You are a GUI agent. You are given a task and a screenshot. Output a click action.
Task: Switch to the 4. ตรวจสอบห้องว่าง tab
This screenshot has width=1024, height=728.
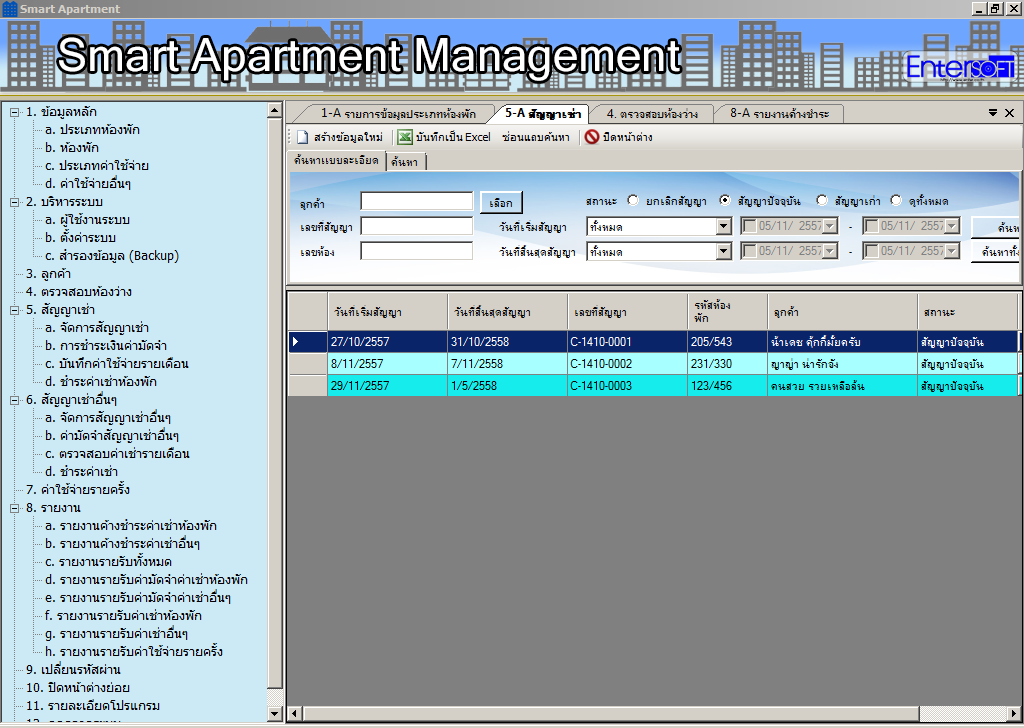tap(652, 114)
